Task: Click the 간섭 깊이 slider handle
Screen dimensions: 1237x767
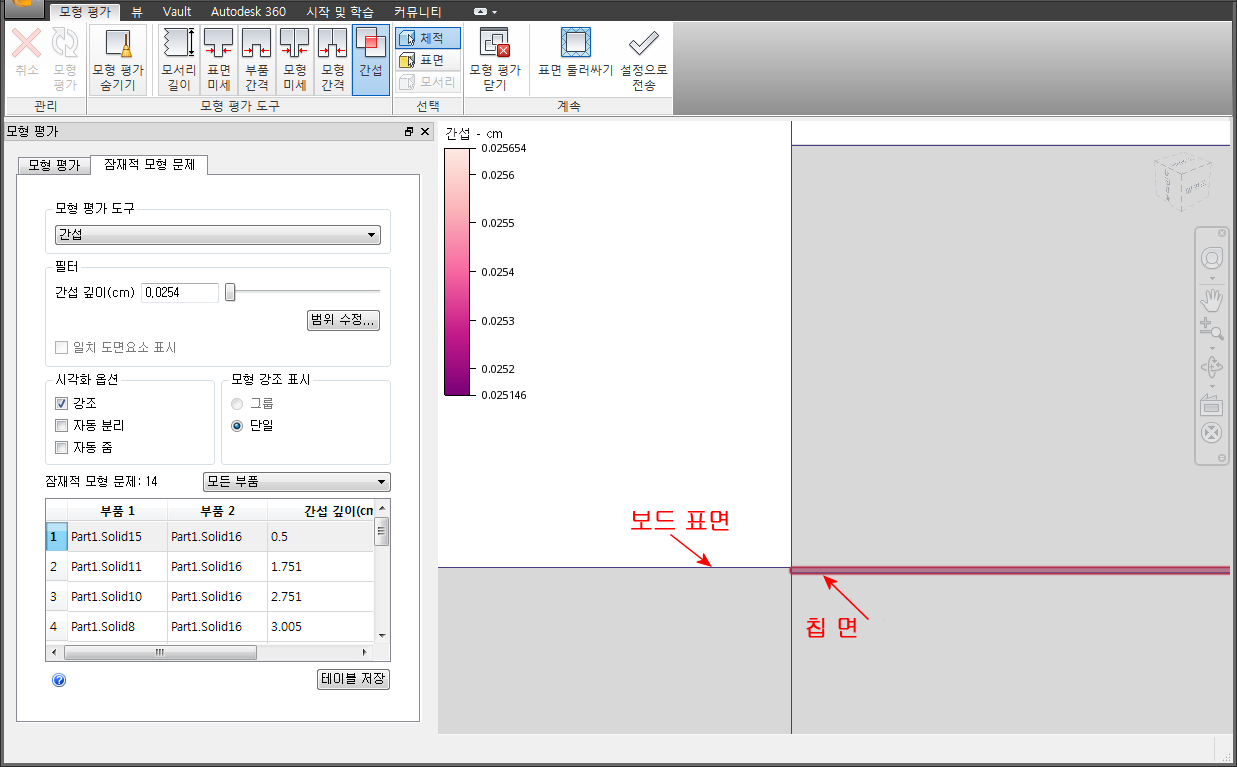Action: [230, 292]
